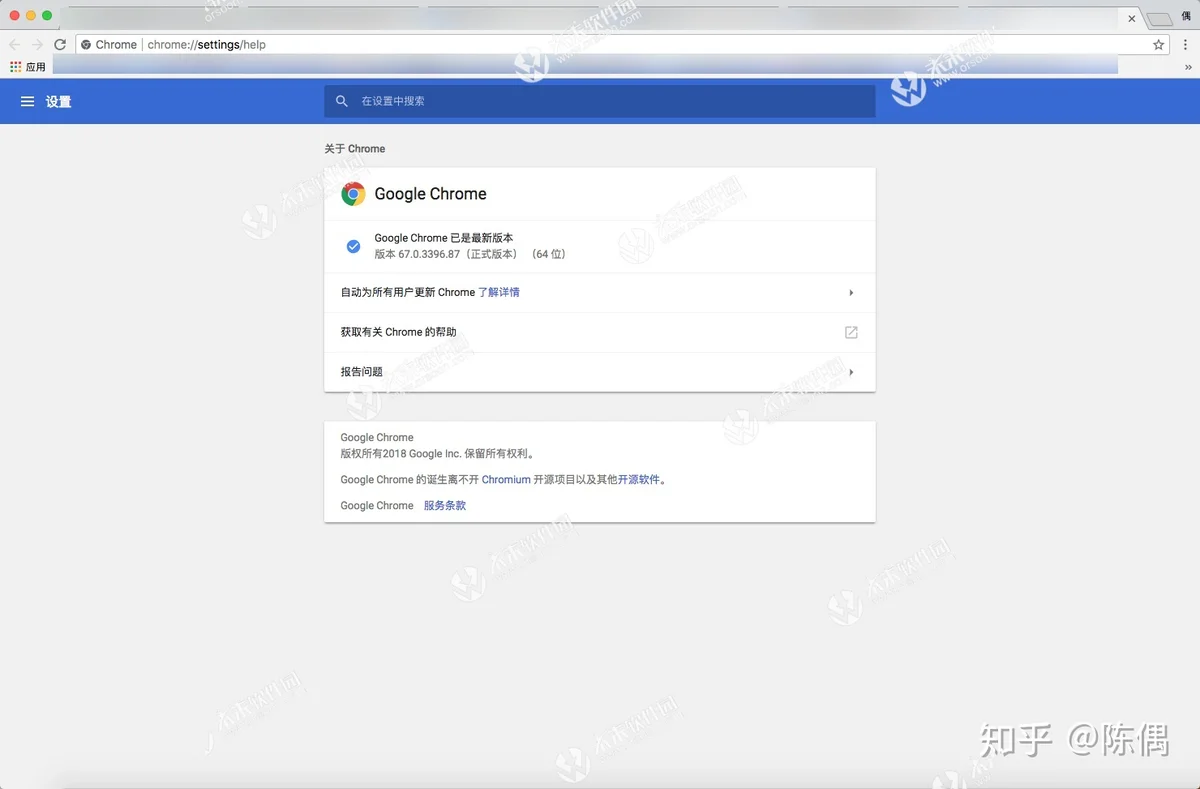1200x789 pixels.
Task: Expand the 报告问题 row arrow
Action: tap(851, 372)
